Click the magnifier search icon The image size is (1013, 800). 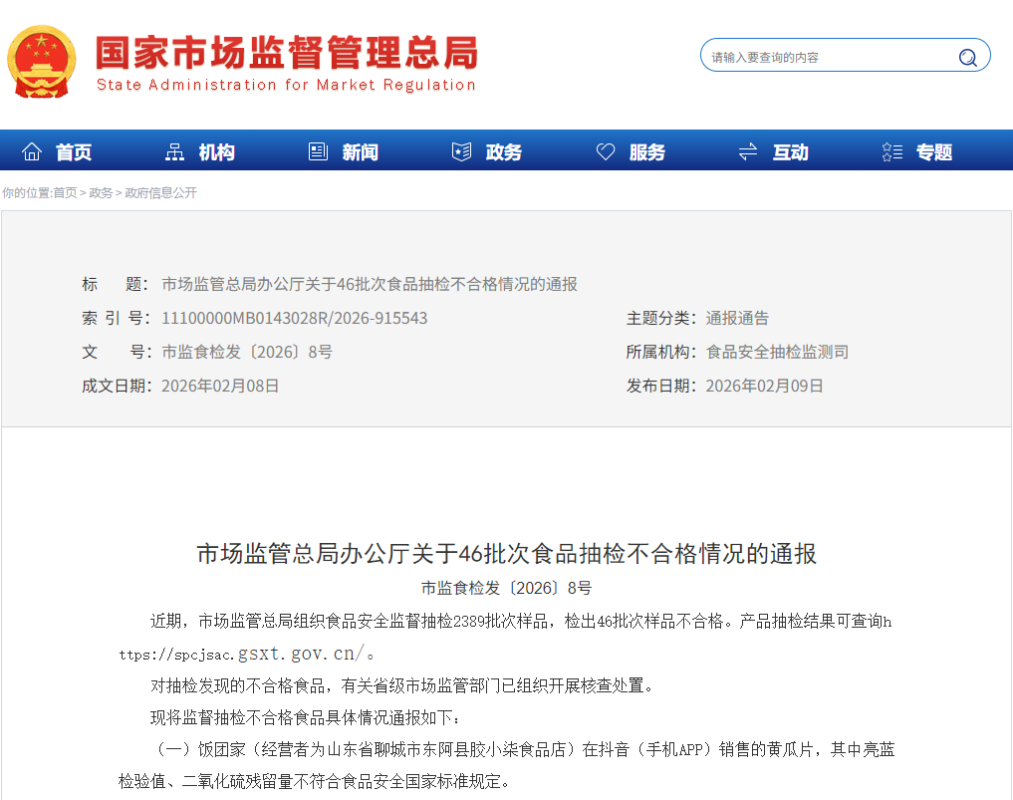point(967,57)
